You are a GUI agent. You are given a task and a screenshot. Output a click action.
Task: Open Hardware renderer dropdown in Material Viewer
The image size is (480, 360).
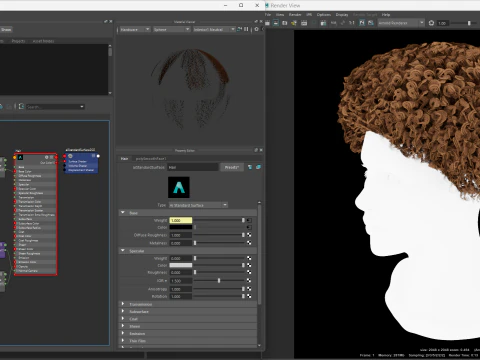coord(135,29)
